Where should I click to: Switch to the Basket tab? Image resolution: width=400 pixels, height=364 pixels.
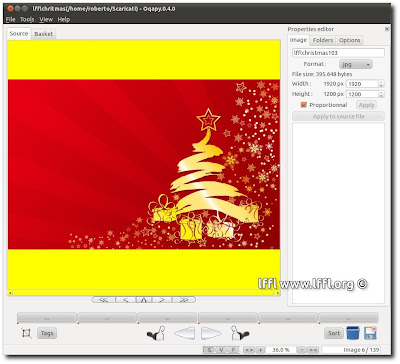click(x=43, y=34)
